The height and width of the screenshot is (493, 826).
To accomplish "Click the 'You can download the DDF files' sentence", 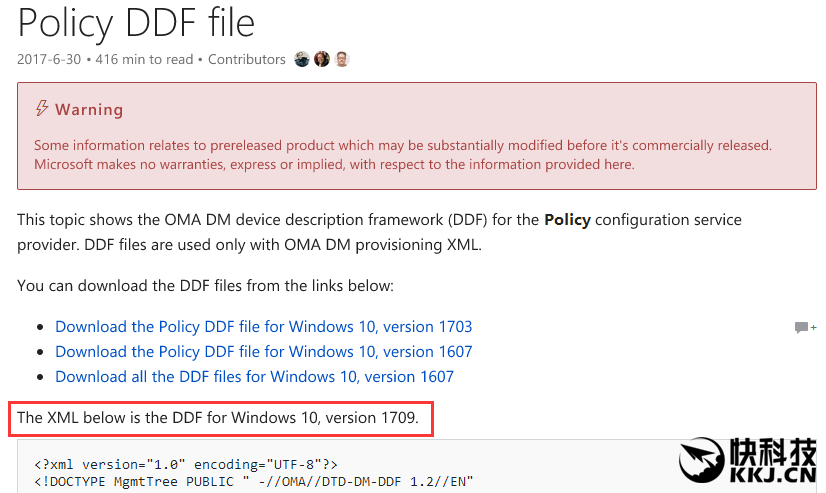I will [205, 286].
